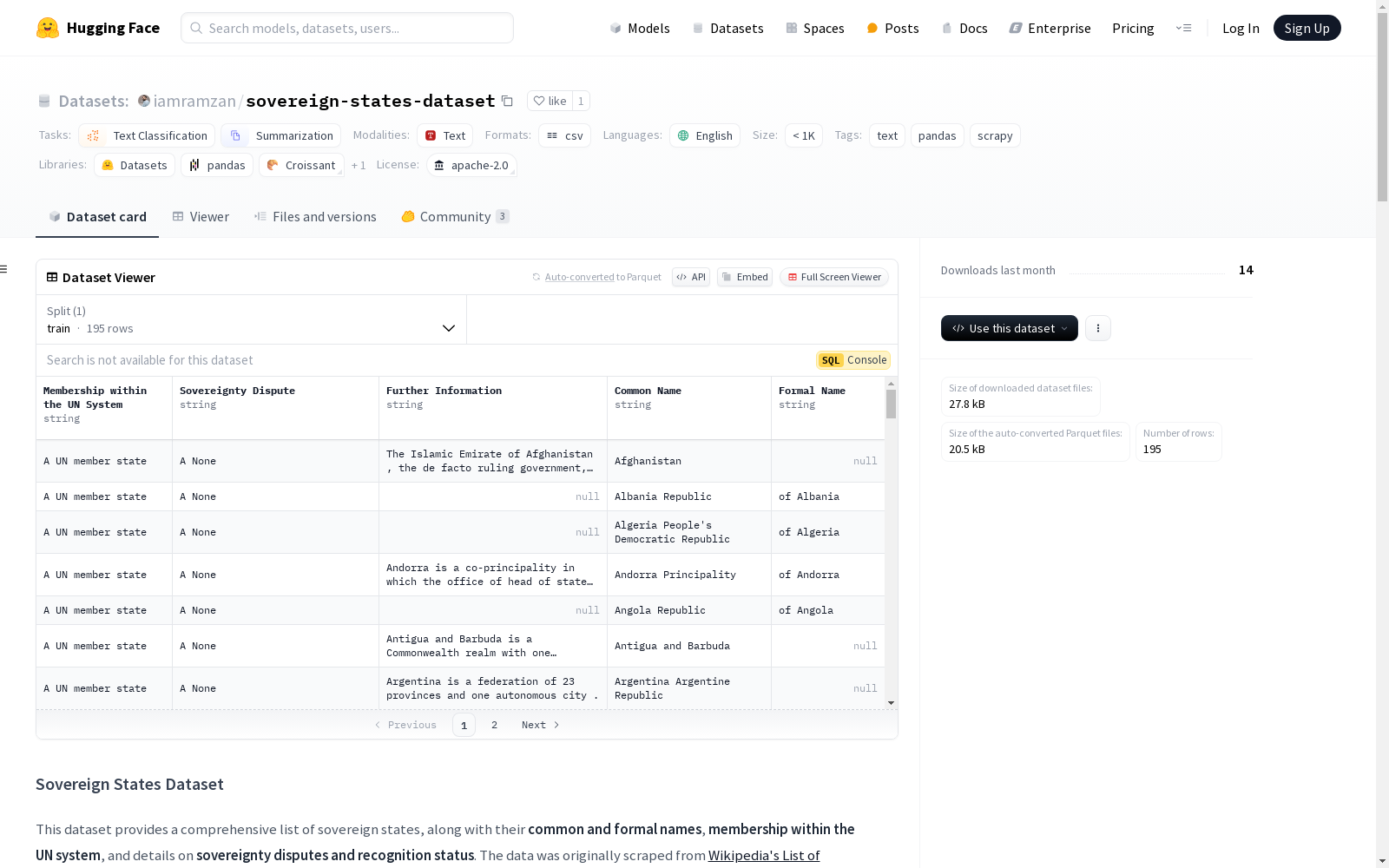The height and width of the screenshot is (868, 1389).
Task: Click the iamramzan user avatar
Action: click(x=144, y=101)
